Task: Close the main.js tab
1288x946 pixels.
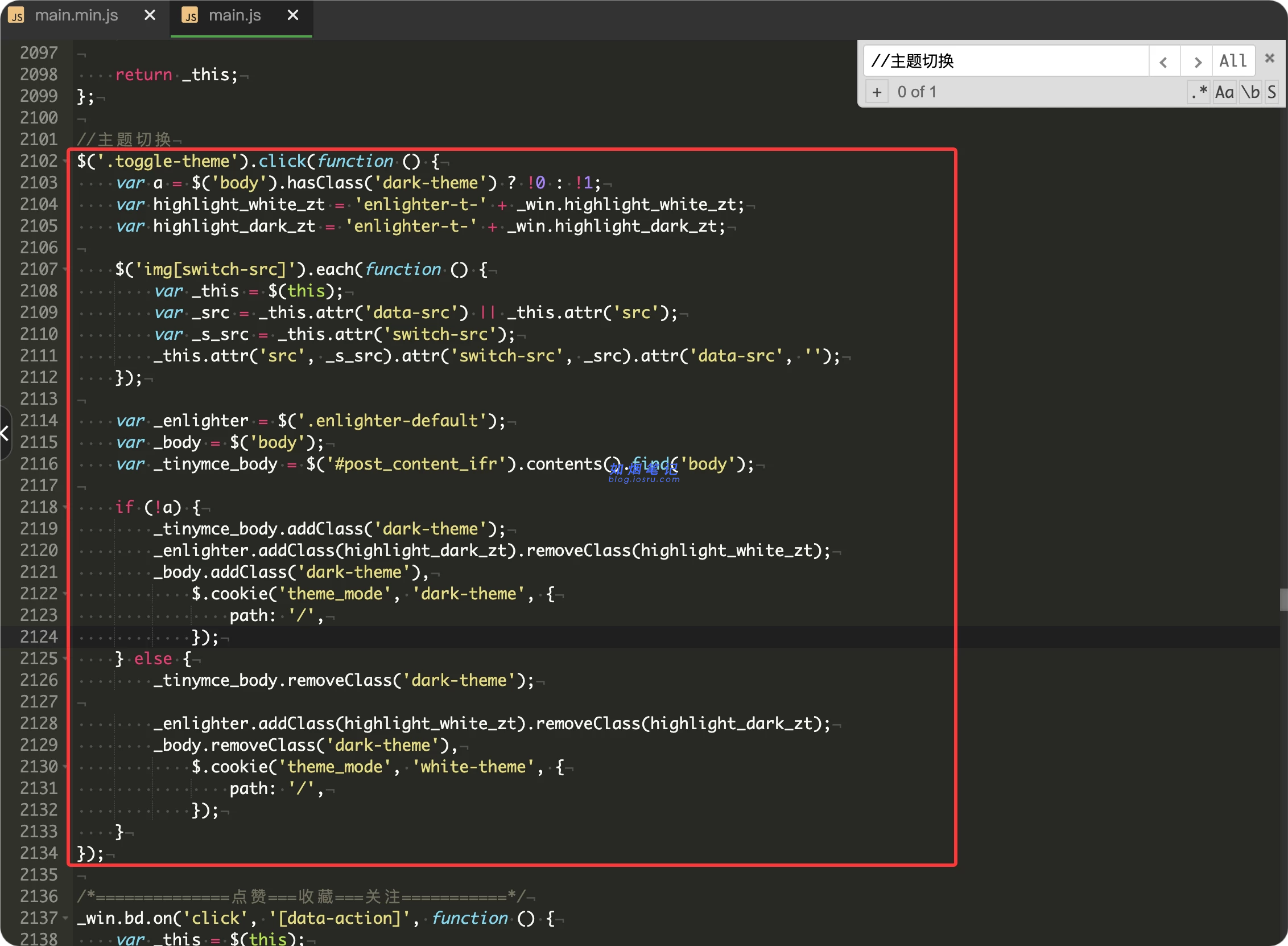Action: pyautogui.click(x=293, y=15)
